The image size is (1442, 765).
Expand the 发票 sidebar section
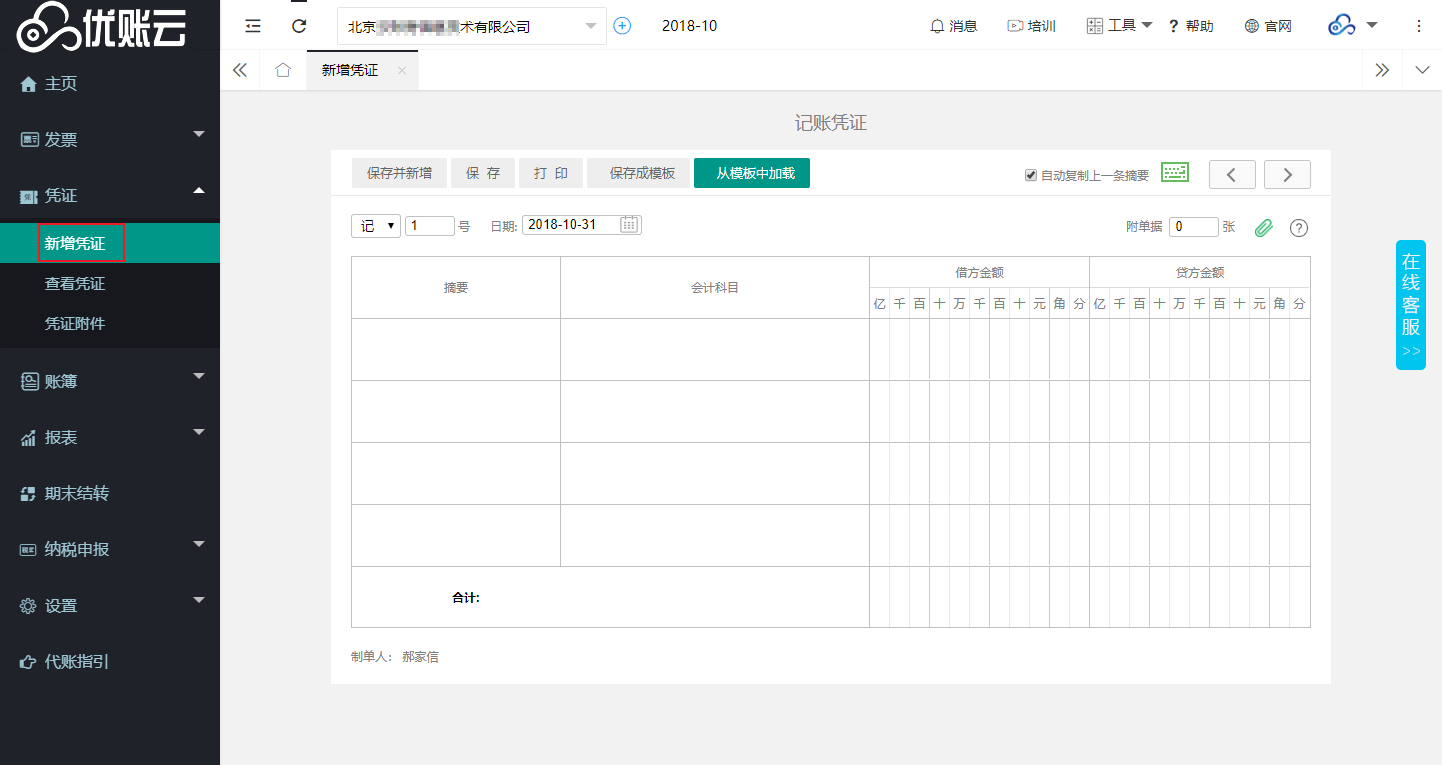click(x=110, y=139)
